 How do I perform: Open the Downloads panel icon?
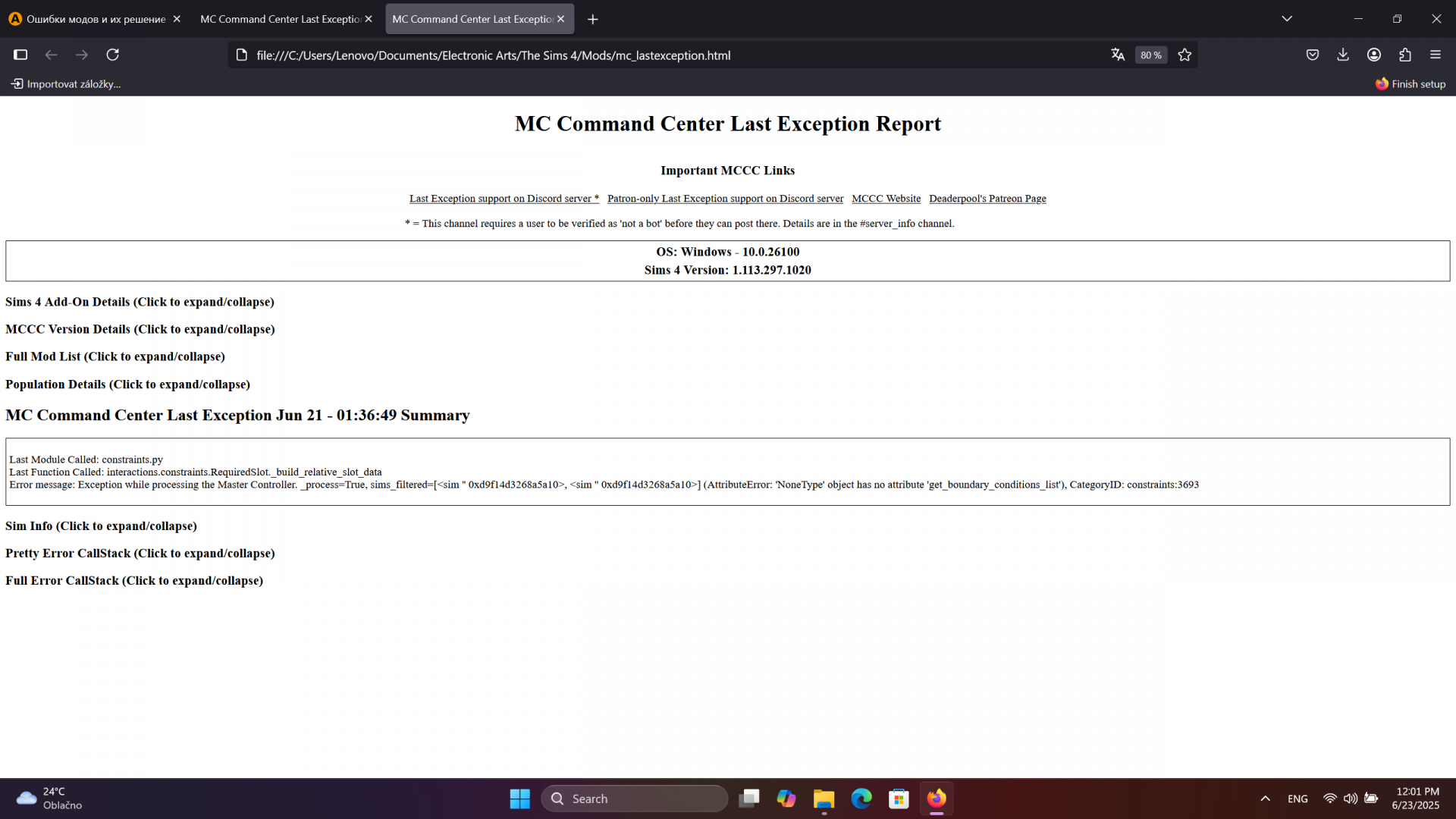click(x=1343, y=55)
